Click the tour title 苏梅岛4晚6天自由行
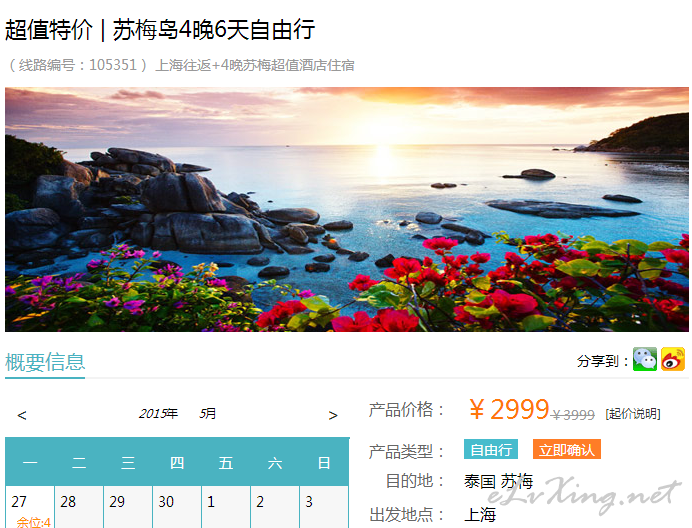692x528 pixels. [214, 30]
